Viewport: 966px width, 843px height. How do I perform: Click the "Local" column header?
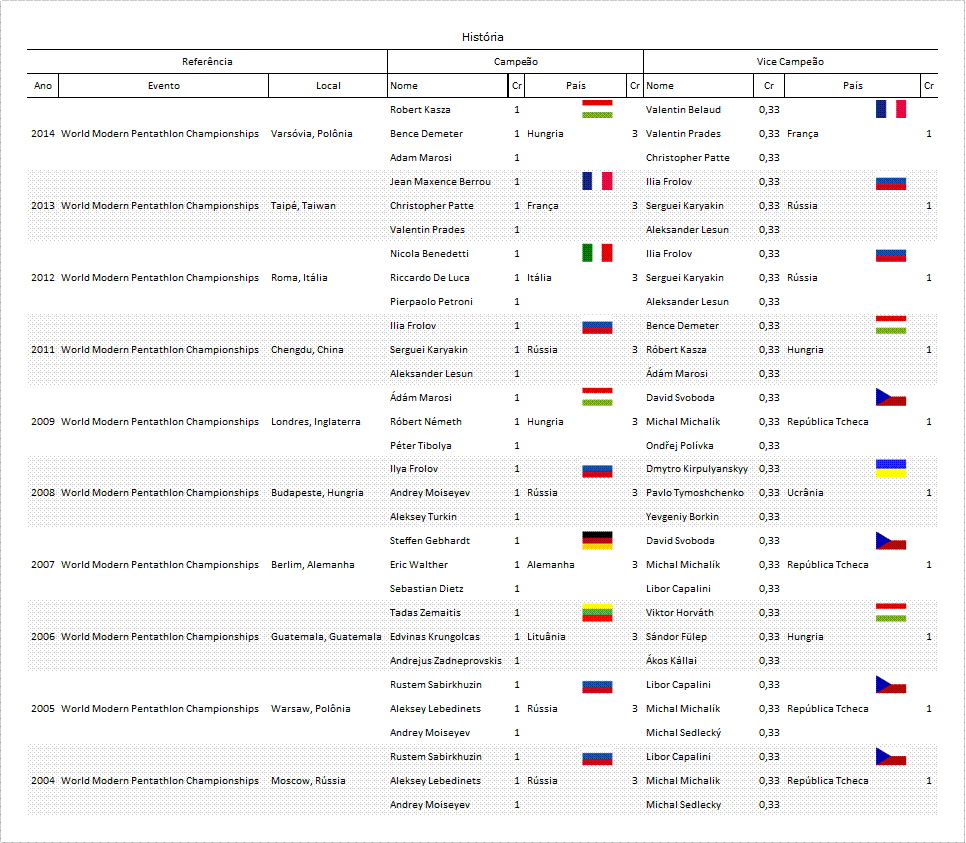[328, 86]
